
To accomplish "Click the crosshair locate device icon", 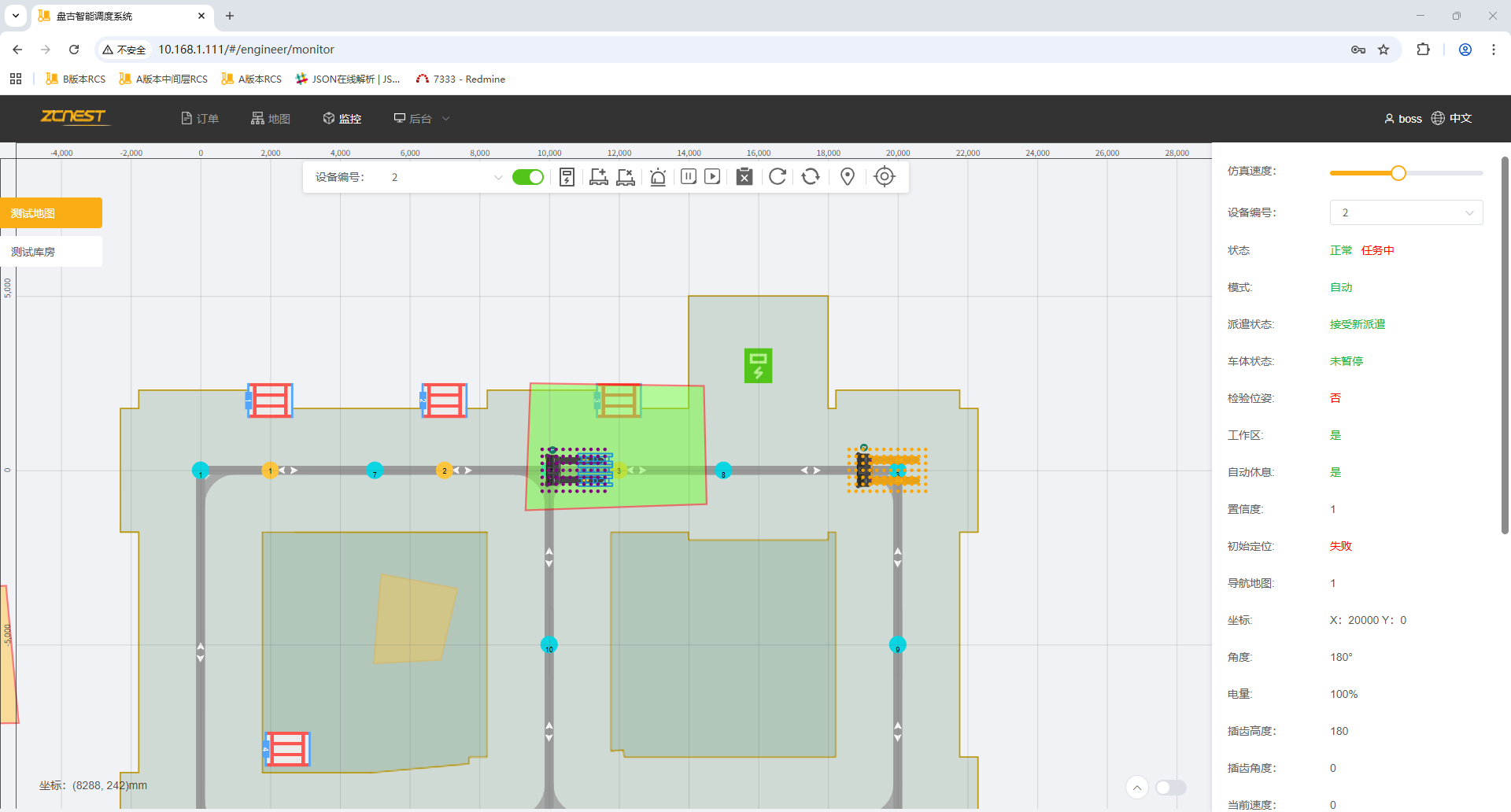I will [885, 177].
